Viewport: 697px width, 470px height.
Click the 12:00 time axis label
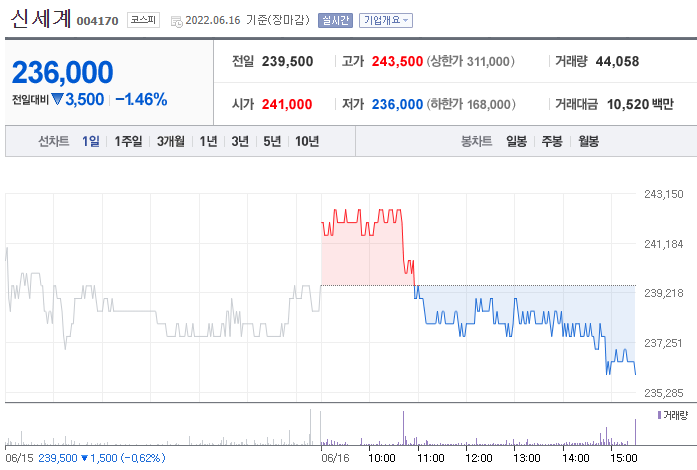click(479, 458)
